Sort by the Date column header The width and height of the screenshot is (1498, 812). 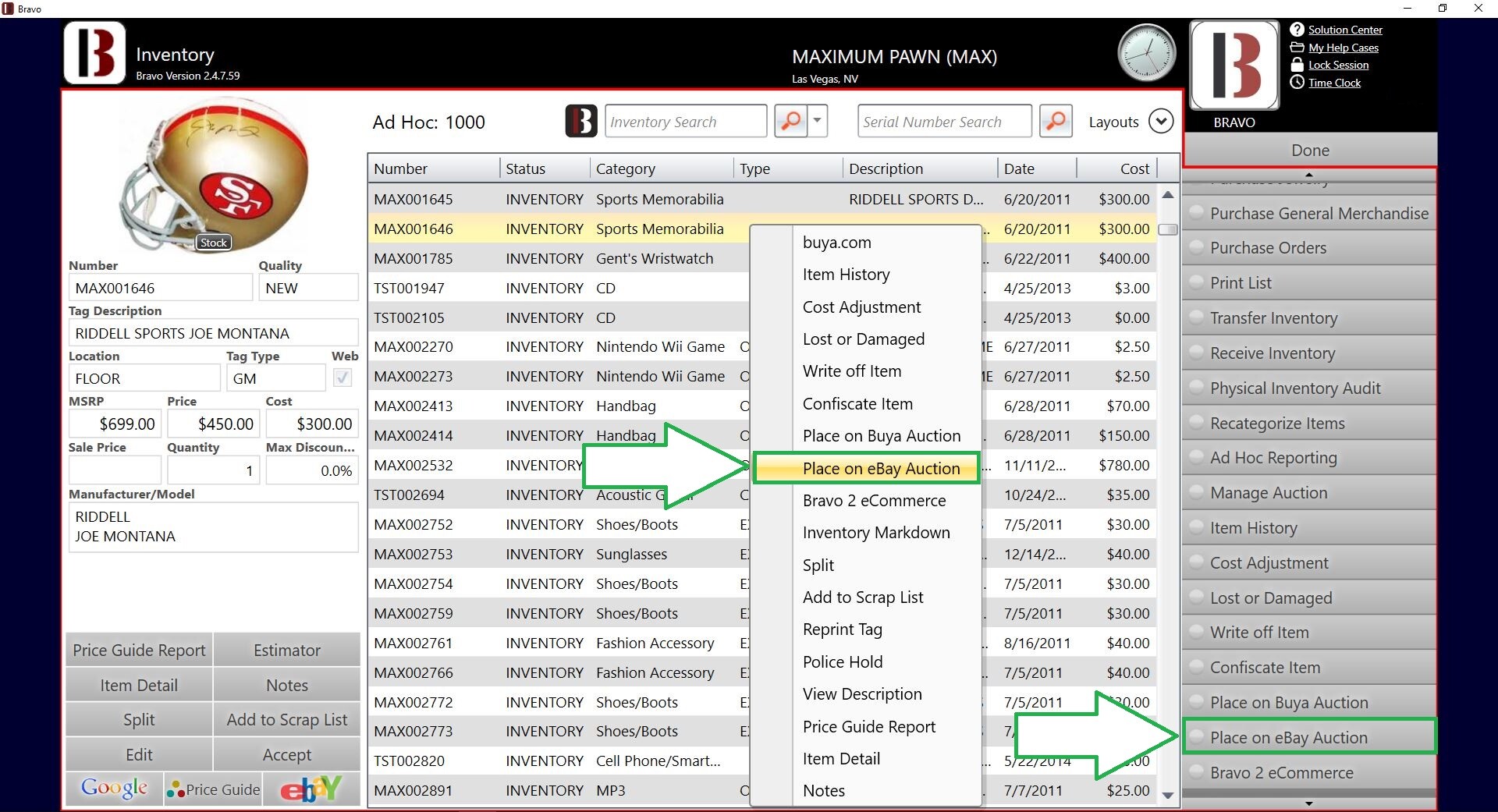coord(1037,168)
